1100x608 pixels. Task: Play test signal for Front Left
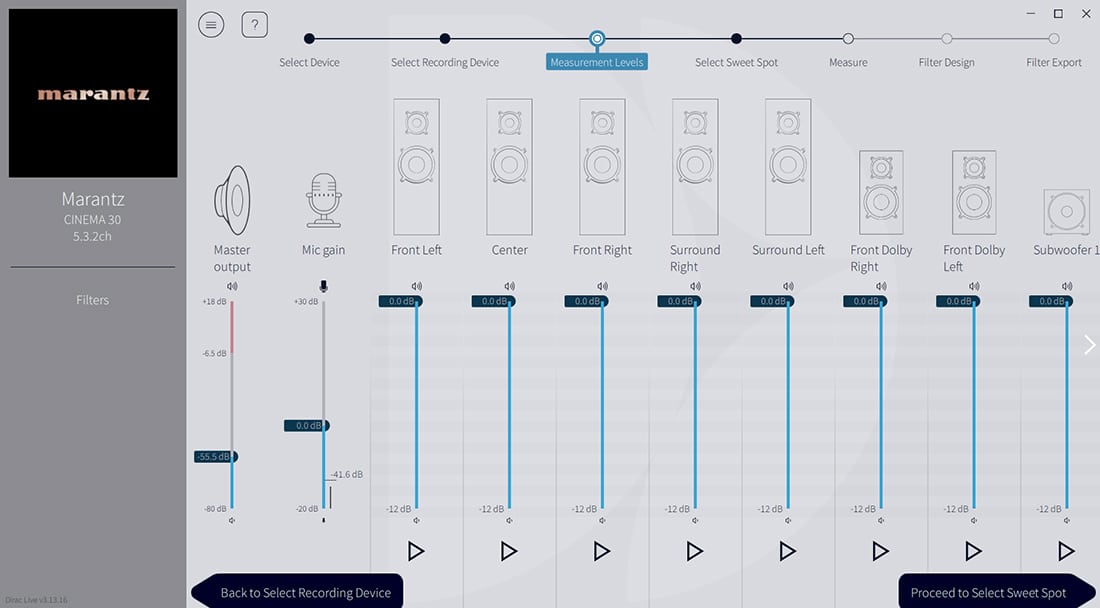[416, 551]
